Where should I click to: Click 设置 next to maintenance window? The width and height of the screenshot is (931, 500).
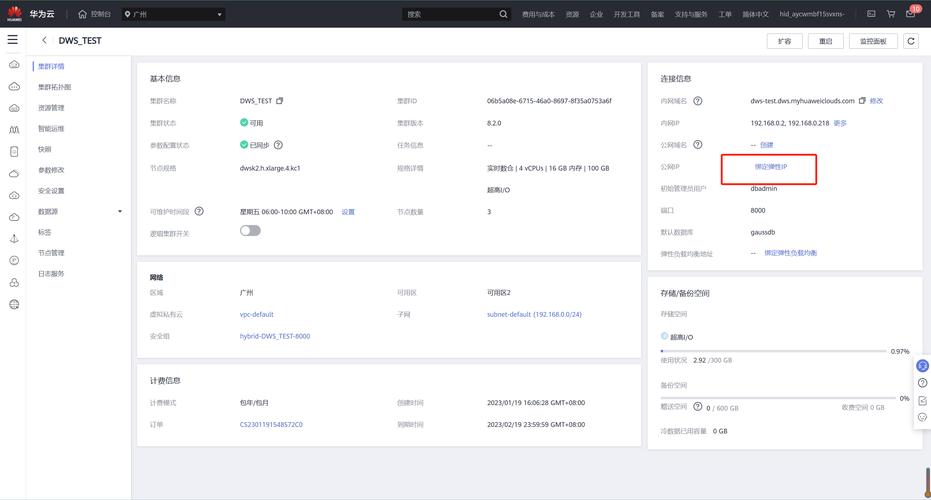348,212
